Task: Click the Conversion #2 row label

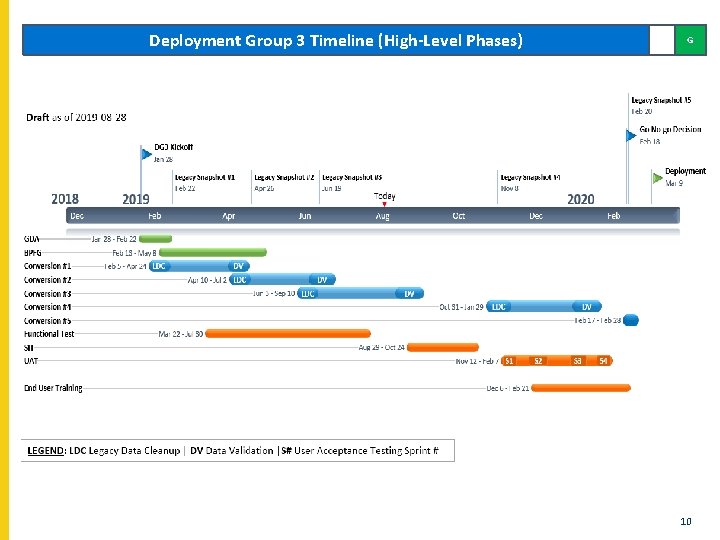Action: [x=48, y=280]
